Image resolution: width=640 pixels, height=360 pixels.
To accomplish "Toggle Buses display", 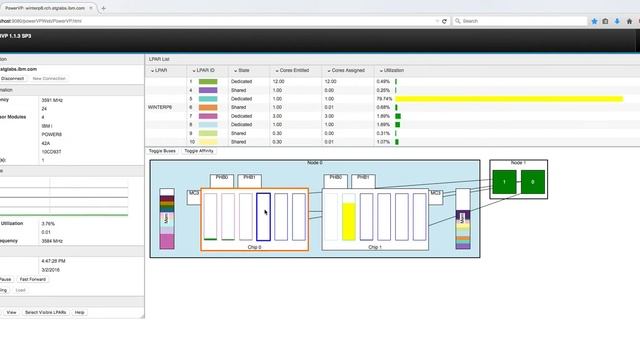I will (162, 151).
